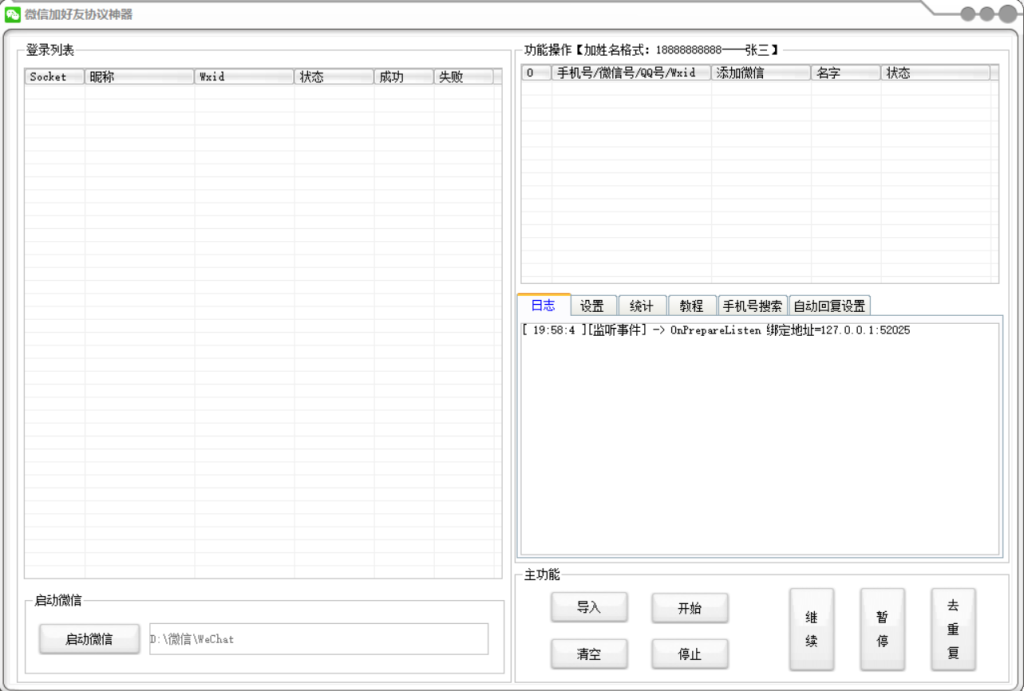Click the WeChat install path input field
This screenshot has height=691, width=1024.
(318, 639)
